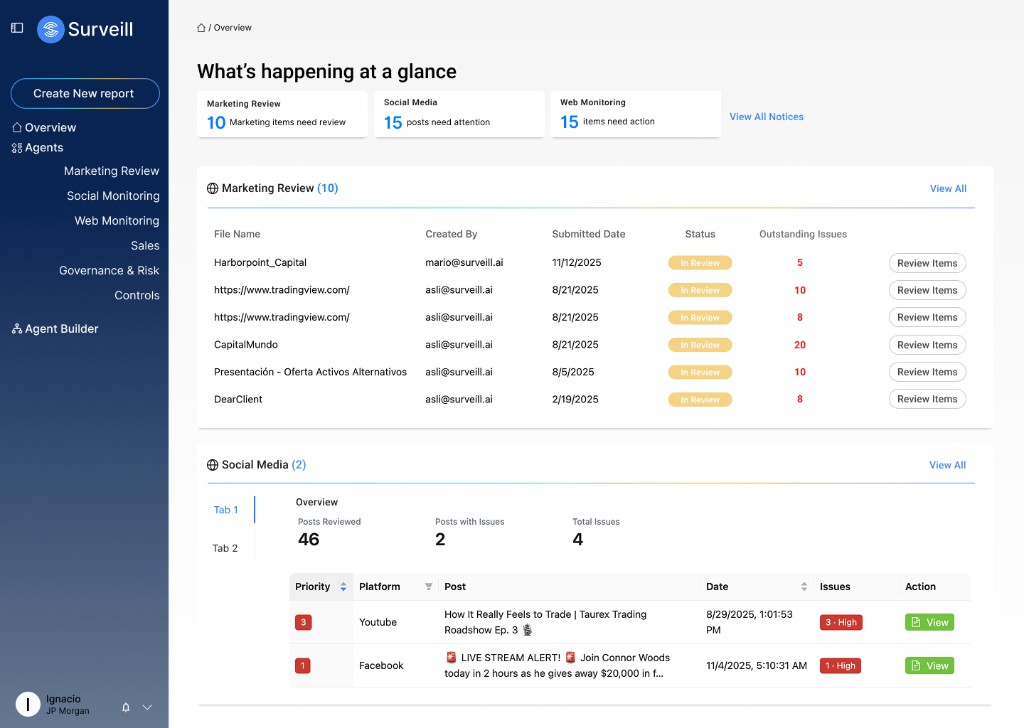Click the Posts Reviewed value 46
Viewport: 1024px width, 728px height.
click(308, 539)
